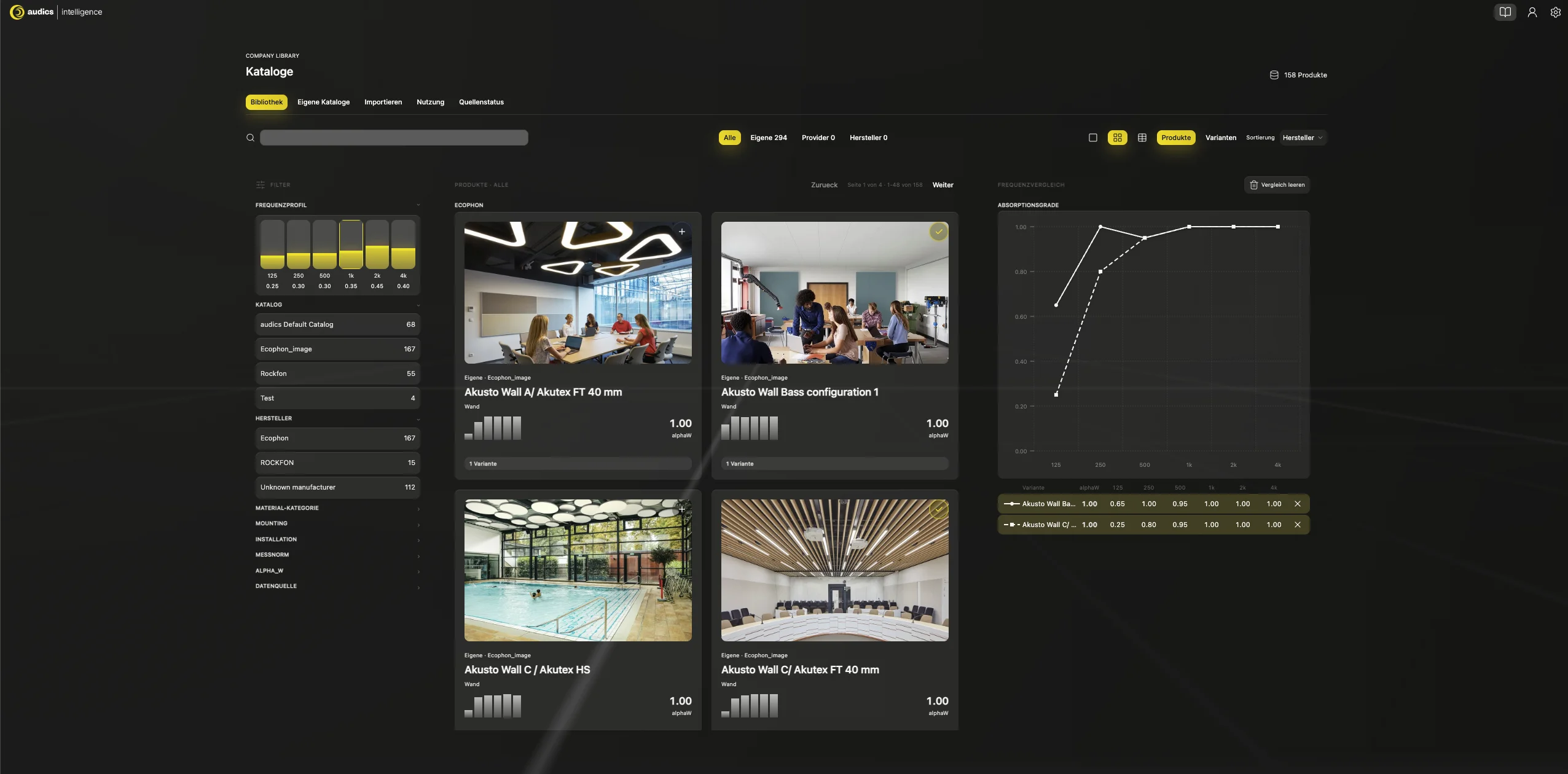The image size is (1568, 774).
Task: Select the Provider 0 filter
Action: pyautogui.click(x=818, y=138)
